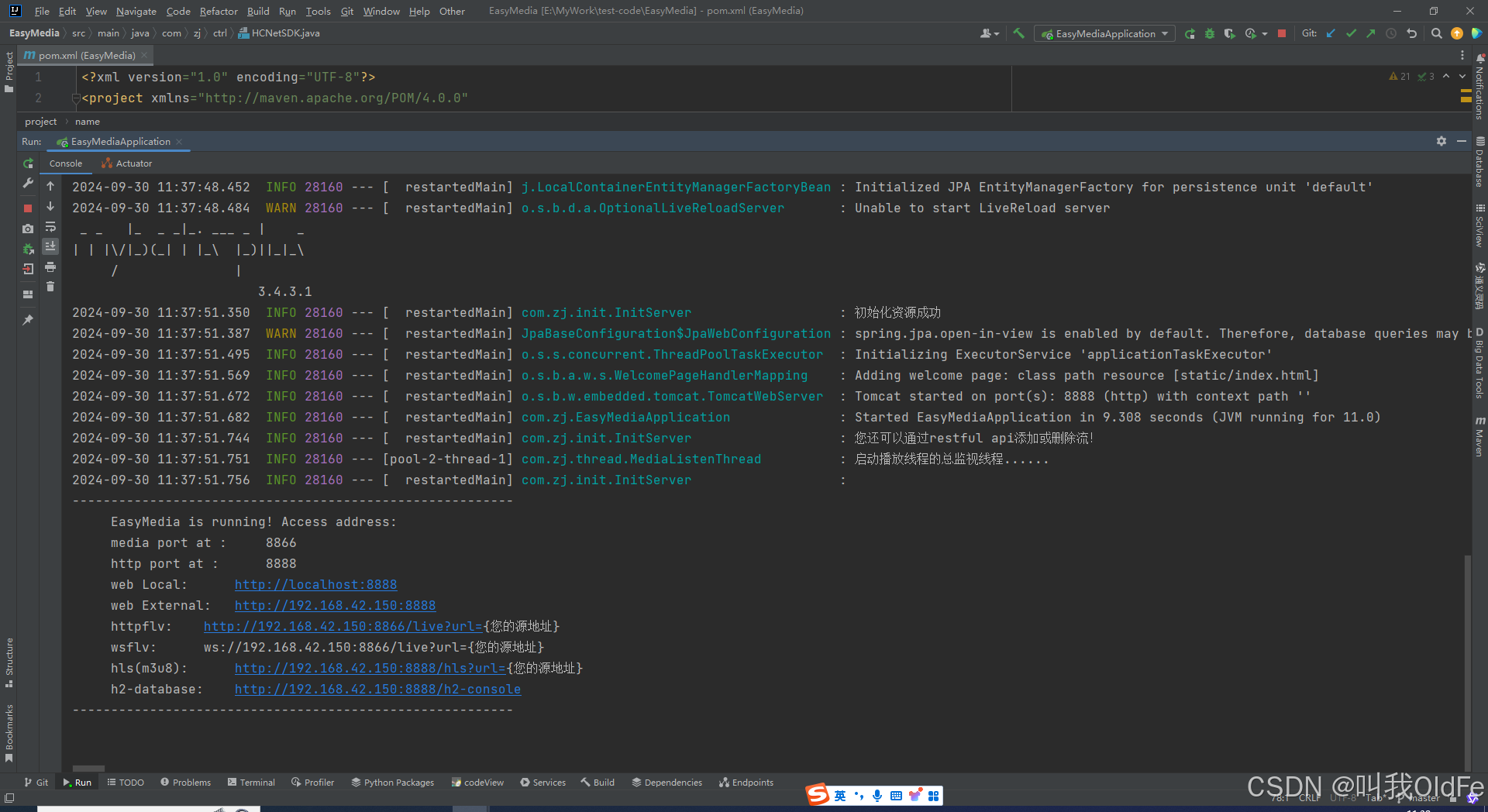Click the console vertical scrollbar thumb
Screen dimensions: 1488x812
tap(1467, 662)
